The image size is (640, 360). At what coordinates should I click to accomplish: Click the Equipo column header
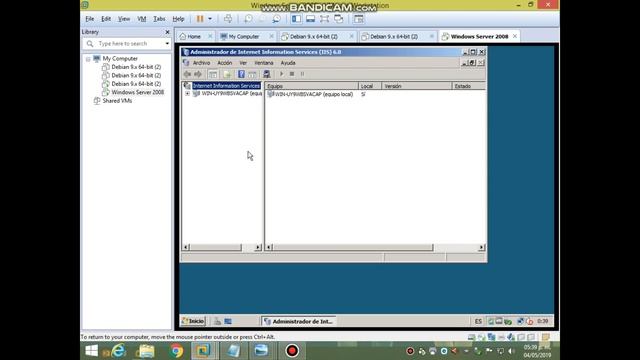pos(312,86)
